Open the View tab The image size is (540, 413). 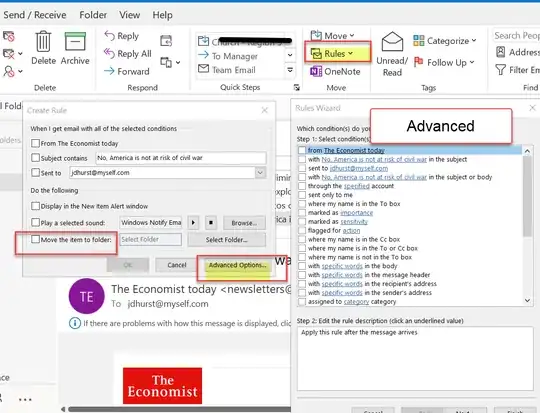pos(129,15)
